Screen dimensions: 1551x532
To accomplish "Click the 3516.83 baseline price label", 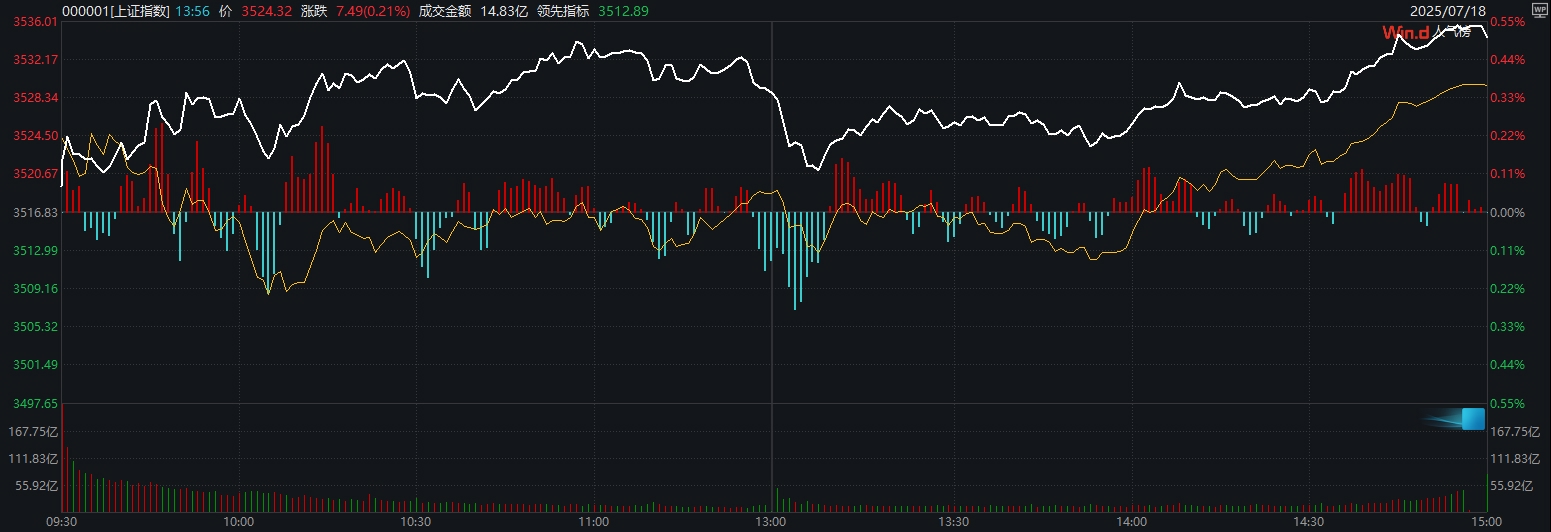I will [34, 213].
